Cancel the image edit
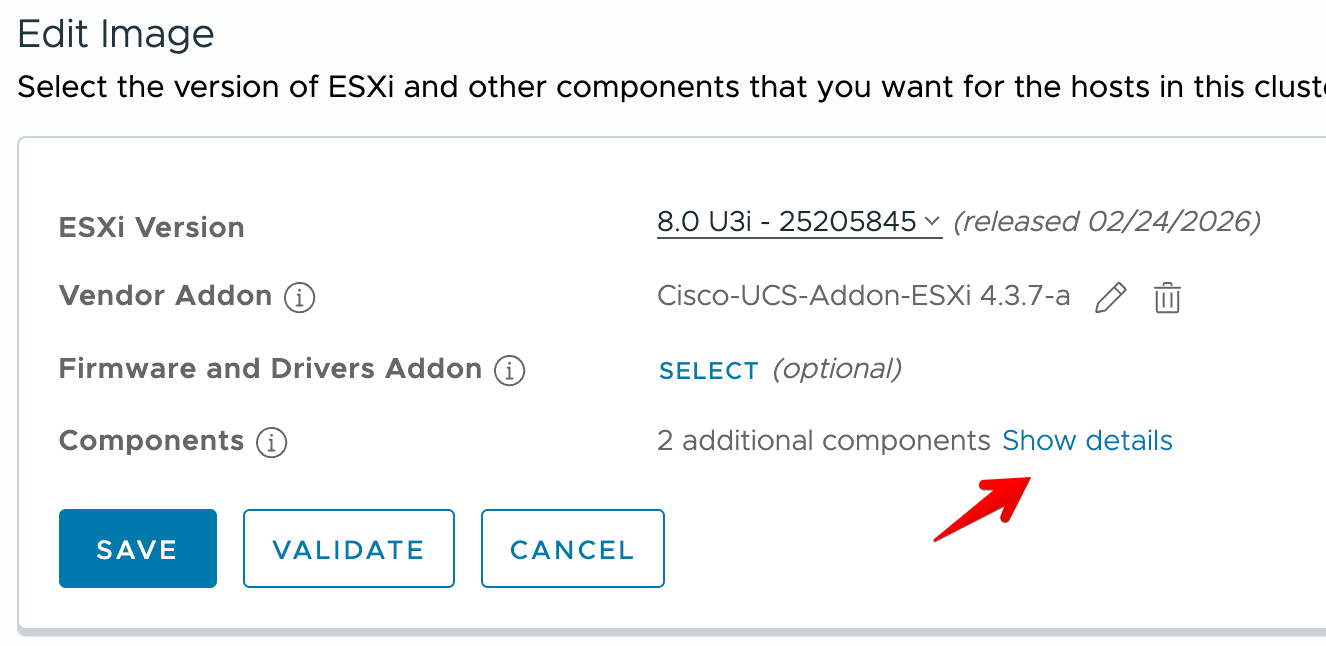Image resolution: width=1326 pixels, height=646 pixels. coord(572,549)
